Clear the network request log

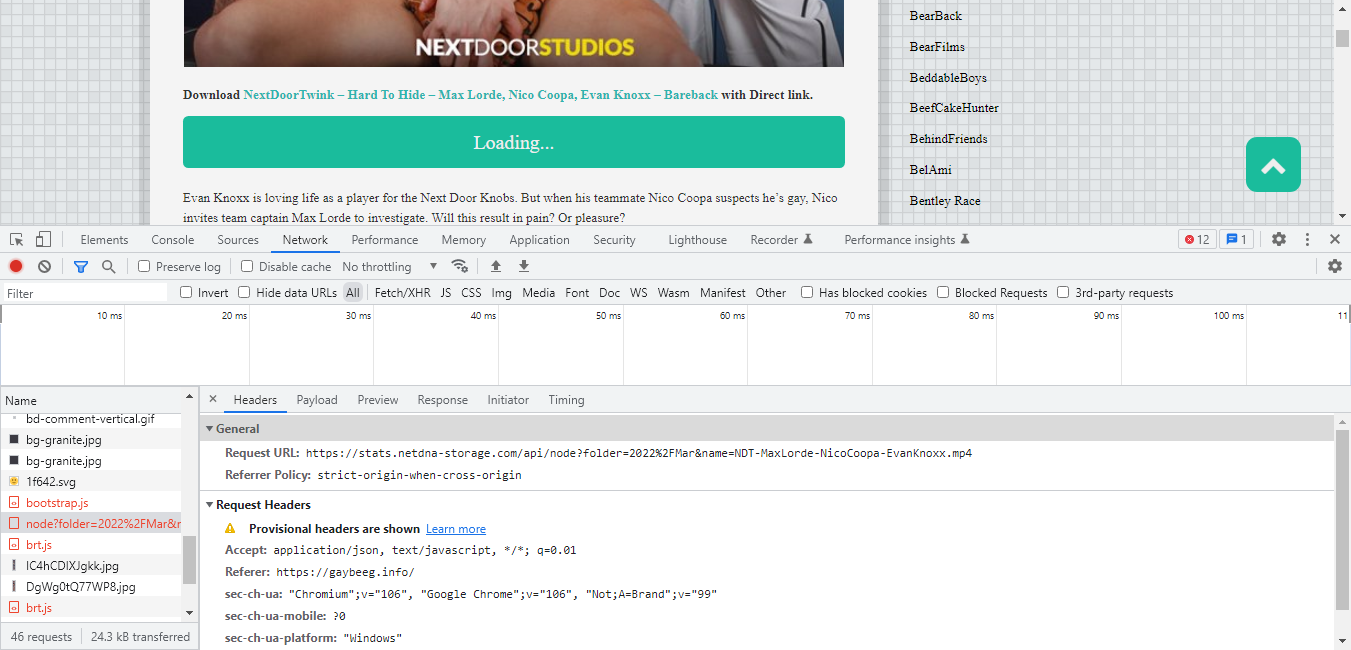point(43,266)
